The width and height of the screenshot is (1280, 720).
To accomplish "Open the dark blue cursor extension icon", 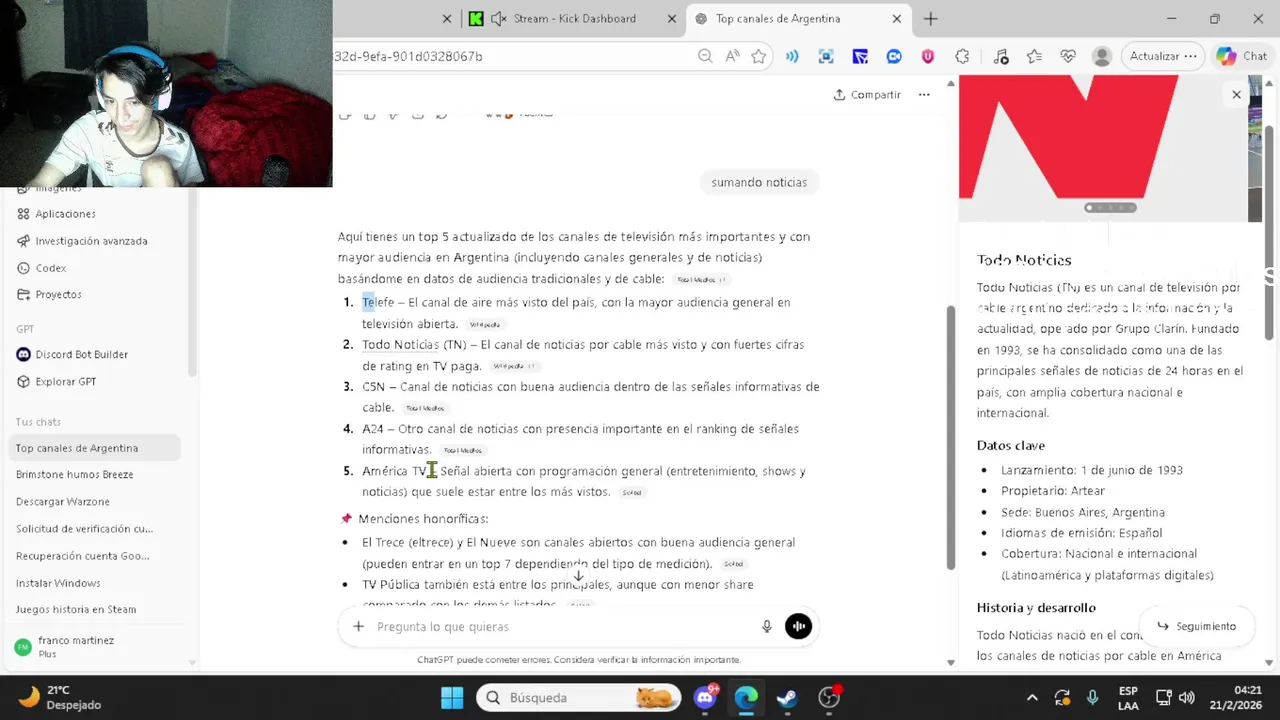I will coord(860,57).
